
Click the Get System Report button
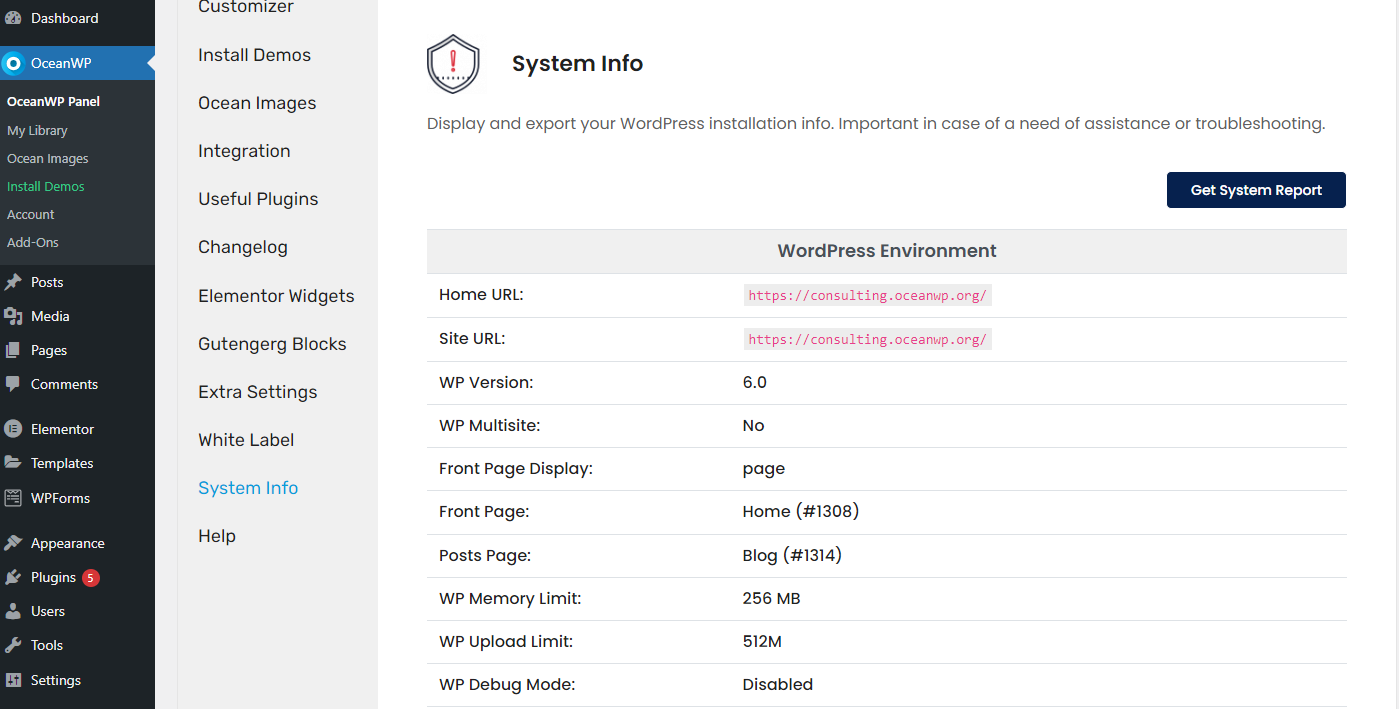[1256, 190]
